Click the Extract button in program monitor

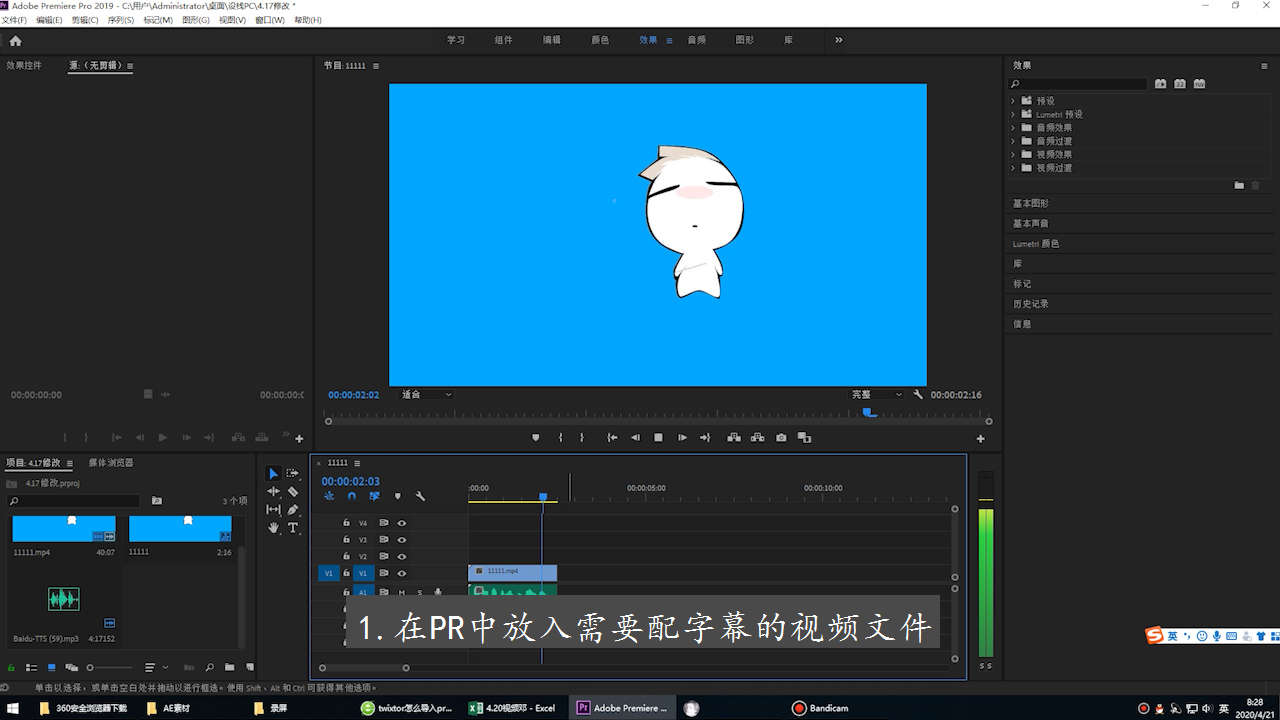click(757, 438)
